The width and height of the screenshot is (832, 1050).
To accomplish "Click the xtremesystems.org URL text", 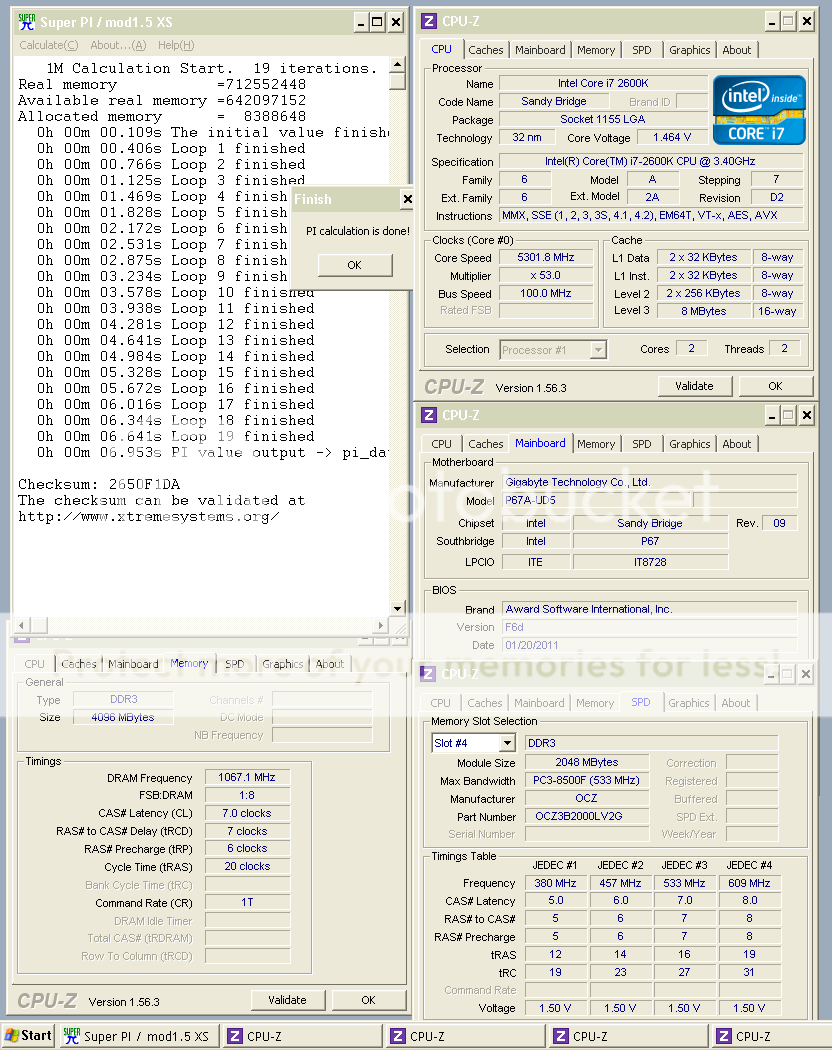I will coord(149,517).
